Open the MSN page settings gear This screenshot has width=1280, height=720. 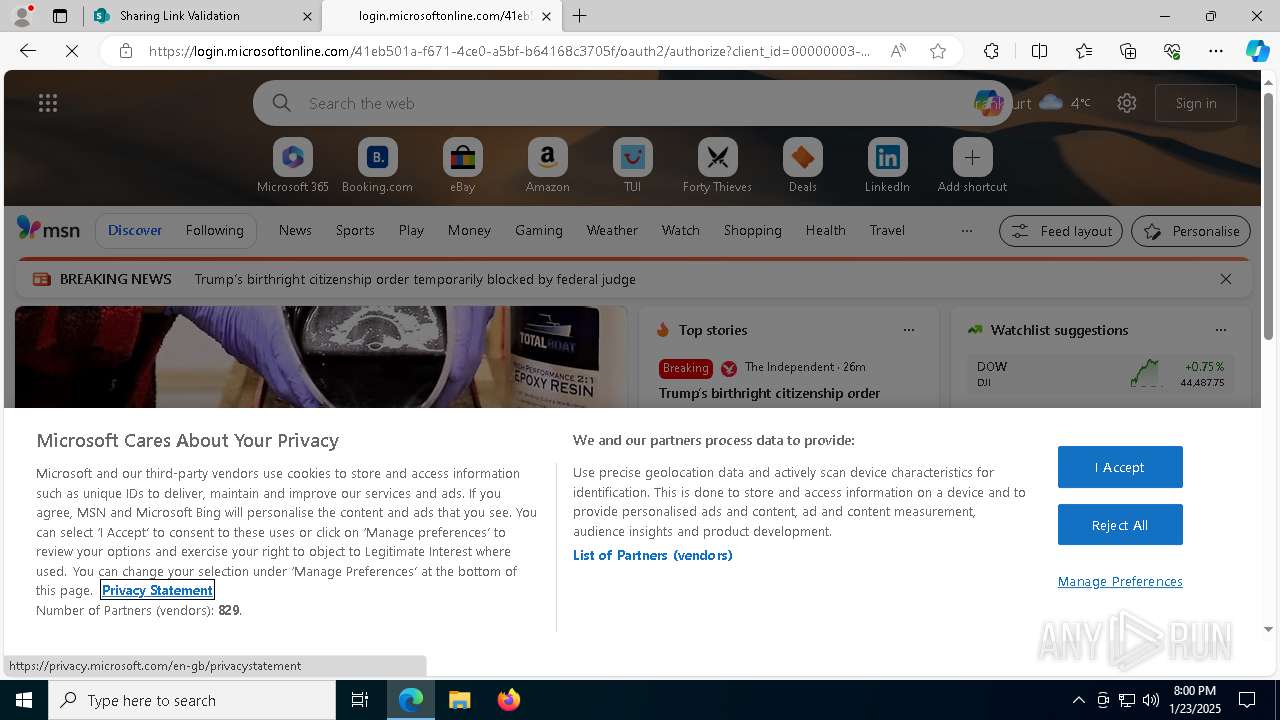click(x=1127, y=103)
